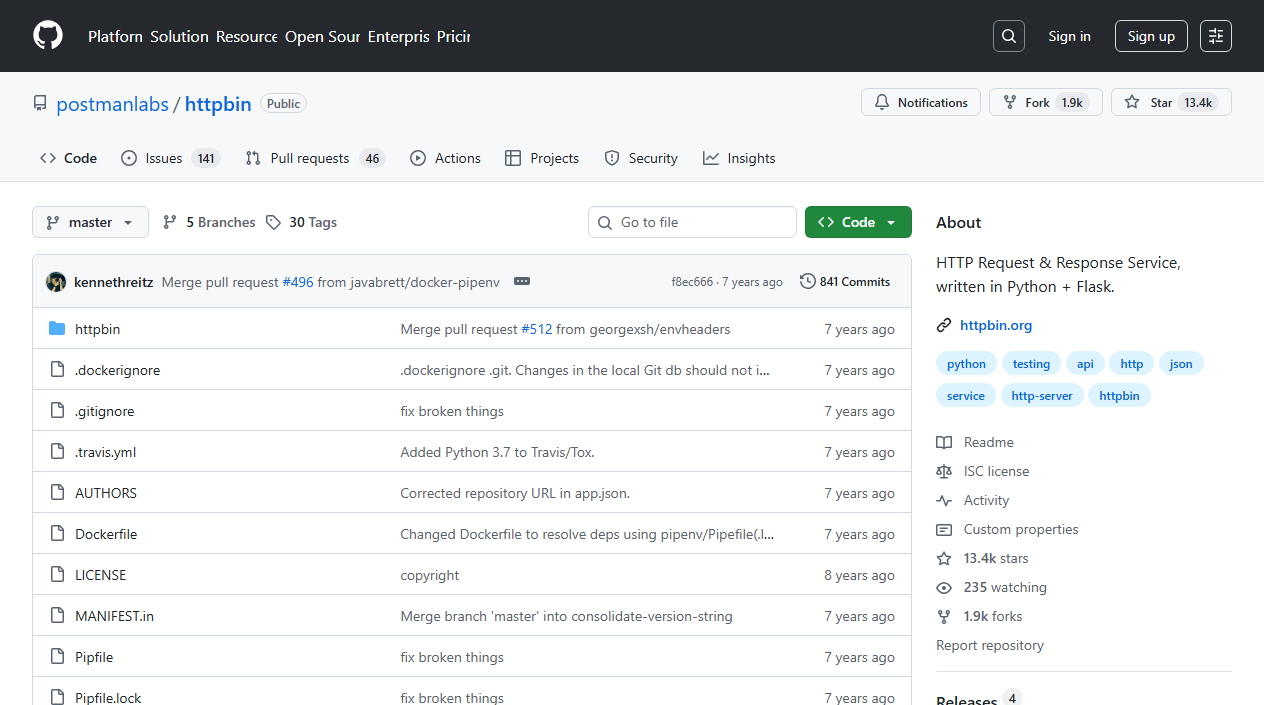This screenshot has height=705, width=1264.
Task: View the 5 Branches list
Action: 209,222
